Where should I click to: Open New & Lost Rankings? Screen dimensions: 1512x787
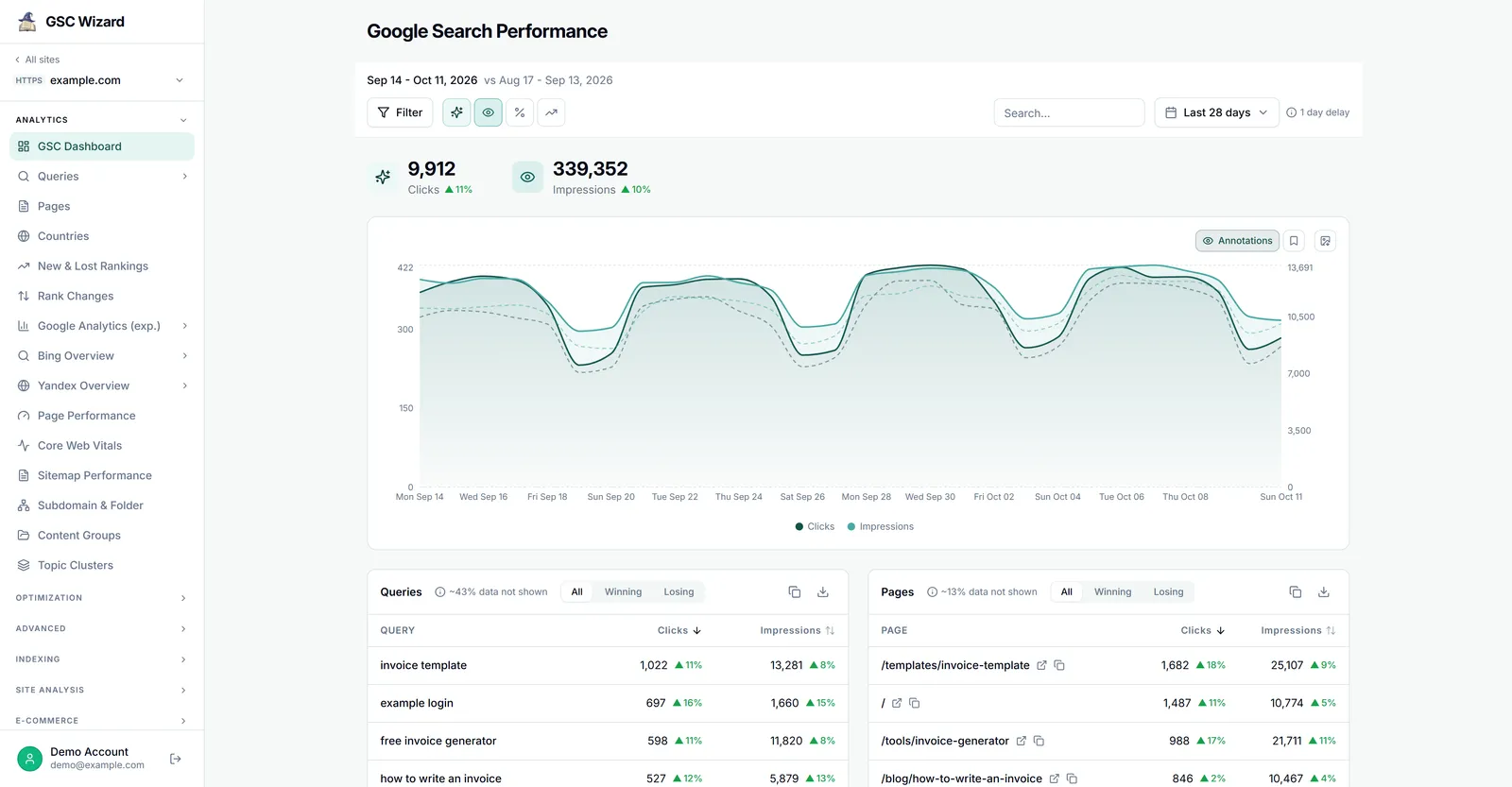tap(102, 266)
